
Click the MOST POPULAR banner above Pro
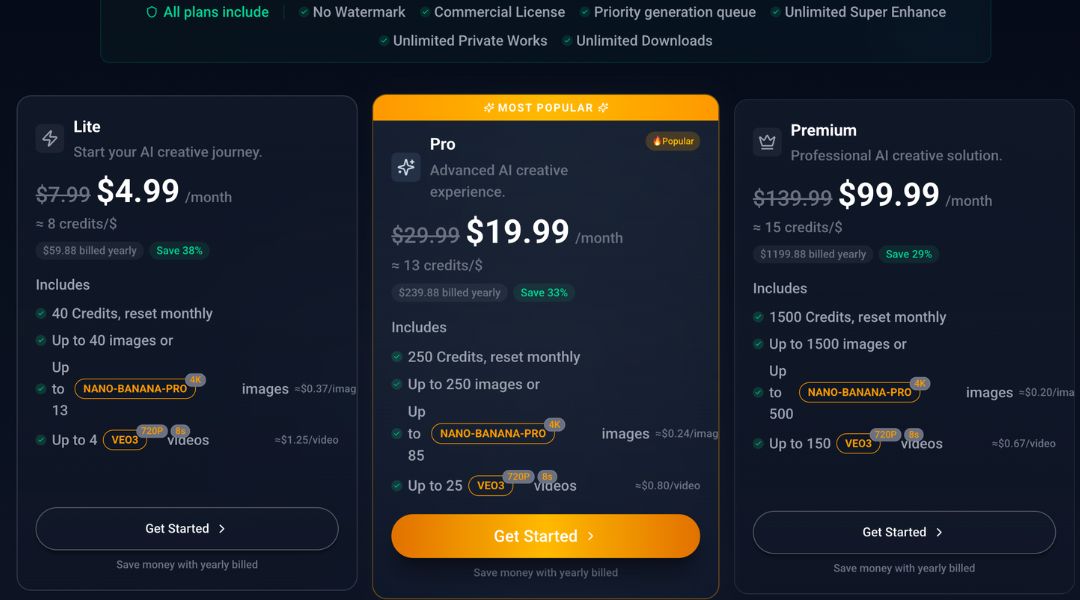pyautogui.click(x=545, y=108)
